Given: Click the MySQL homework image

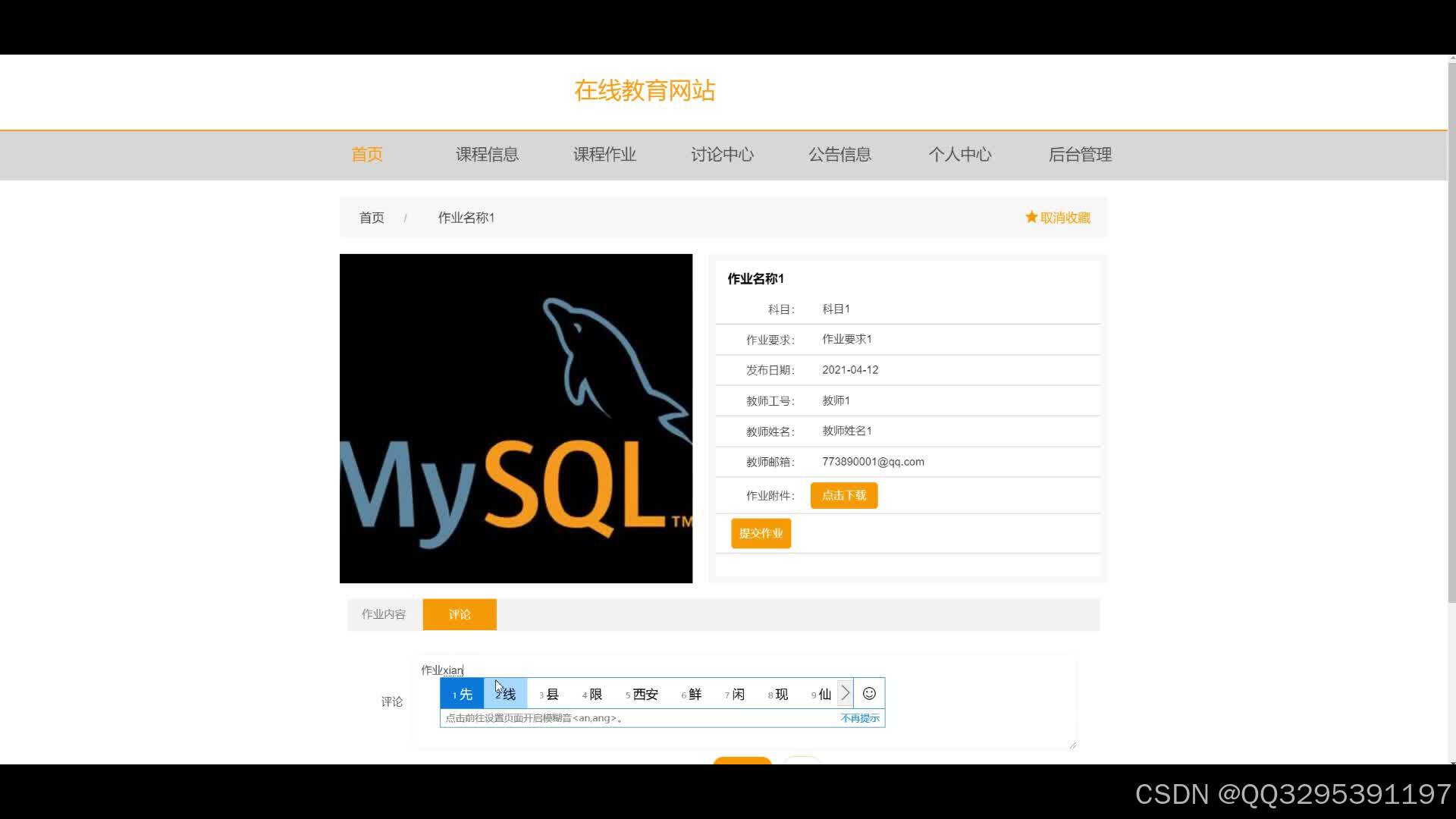Looking at the screenshot, I should pyautogui.click(x=516, y=419).
